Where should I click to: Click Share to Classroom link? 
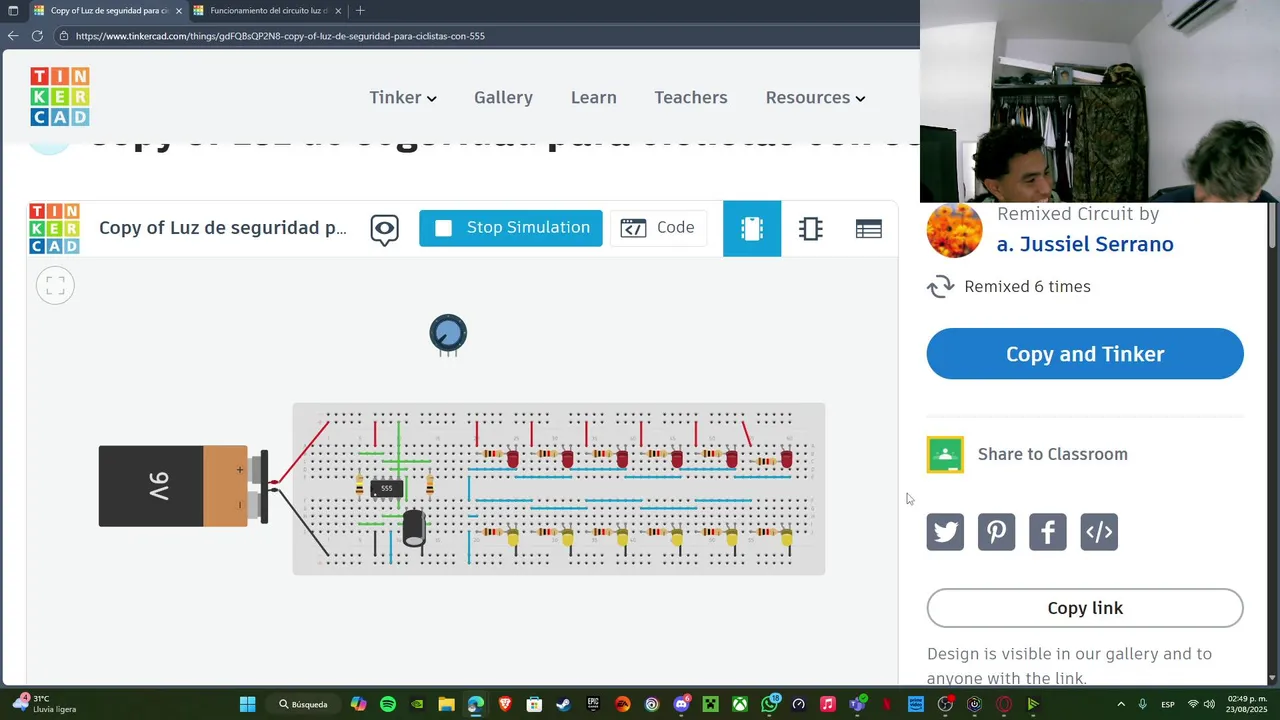[1052, 454]
